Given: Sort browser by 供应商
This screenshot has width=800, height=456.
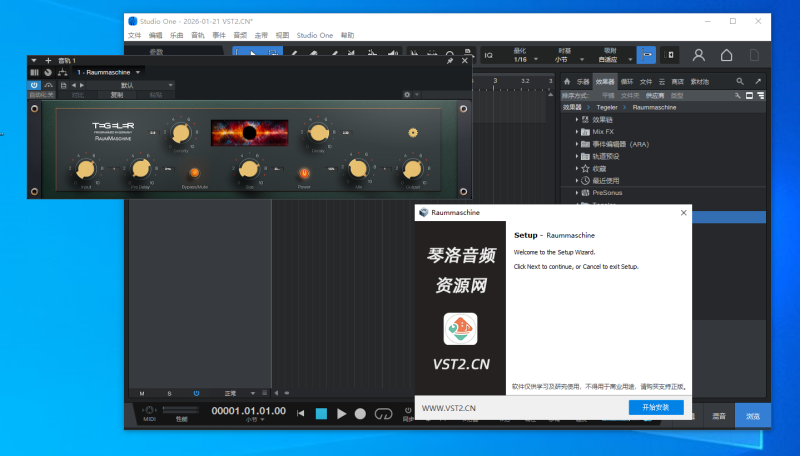Looking at the screenshot, I should [655, 95].
